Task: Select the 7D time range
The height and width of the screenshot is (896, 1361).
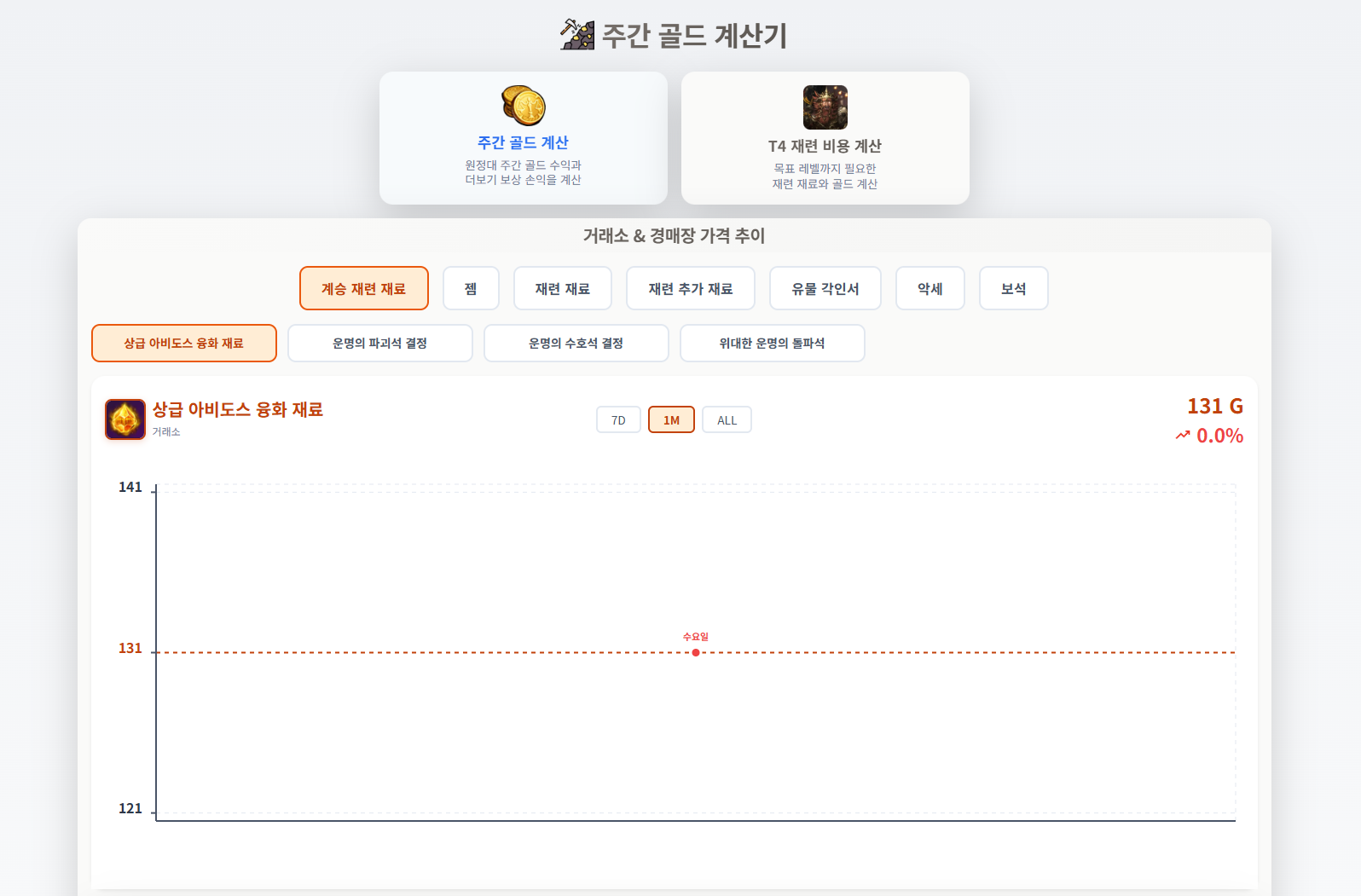Action: point(618,420)
